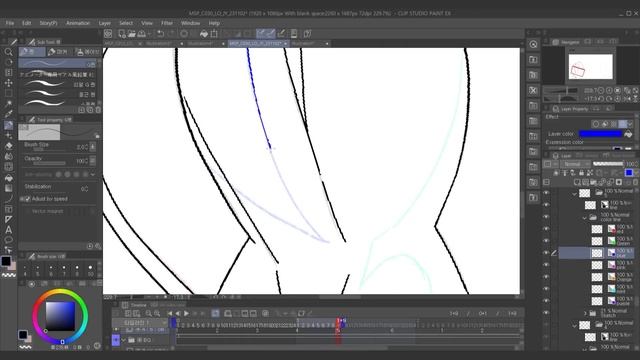Screen dimensions: 640x360
Task: Click the Undo arrow in command bar
Action: 161,34
